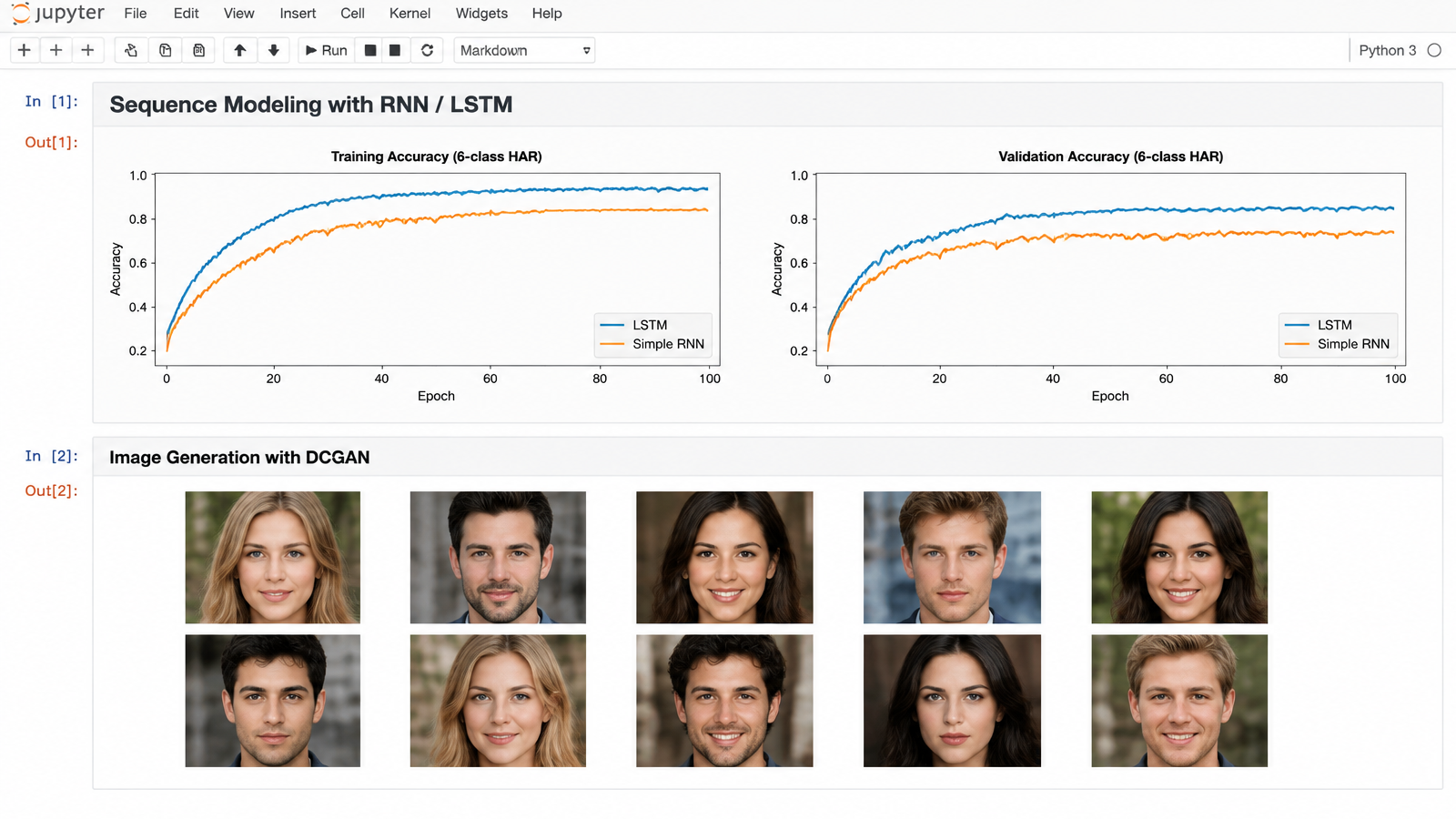The height and width of the screenshot is (819, 1456).
Task: Click the bottom-row black-haired woman generated image
Action: (x=952, y=701)
